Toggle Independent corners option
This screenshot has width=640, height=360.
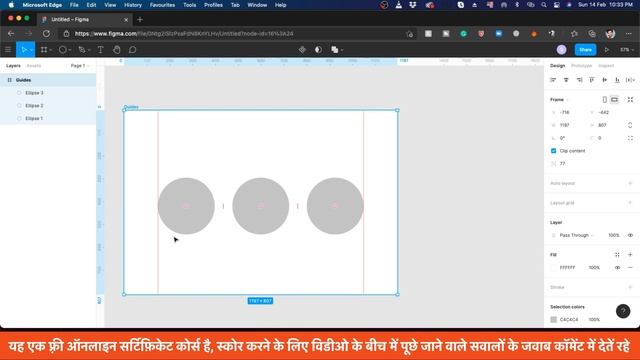(630, 138)
